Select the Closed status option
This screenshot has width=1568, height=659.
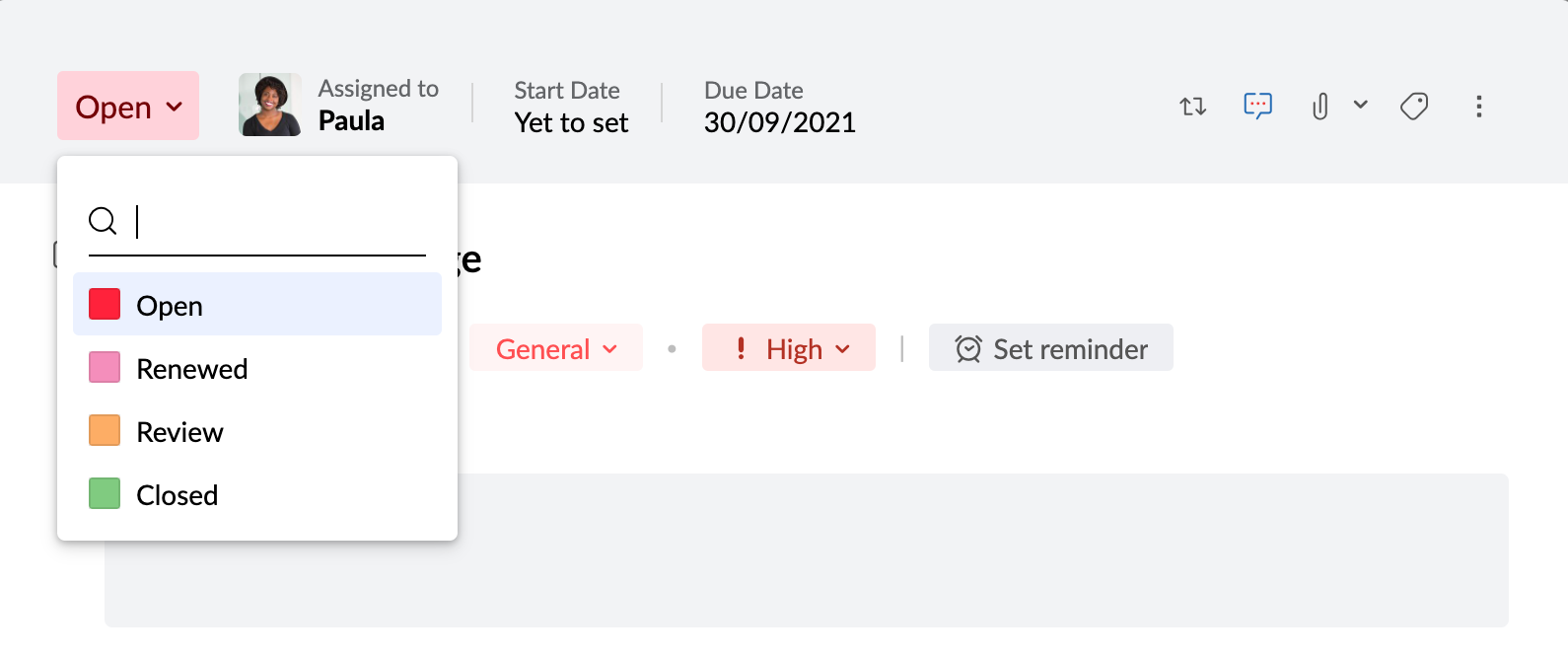coord(177,494)
